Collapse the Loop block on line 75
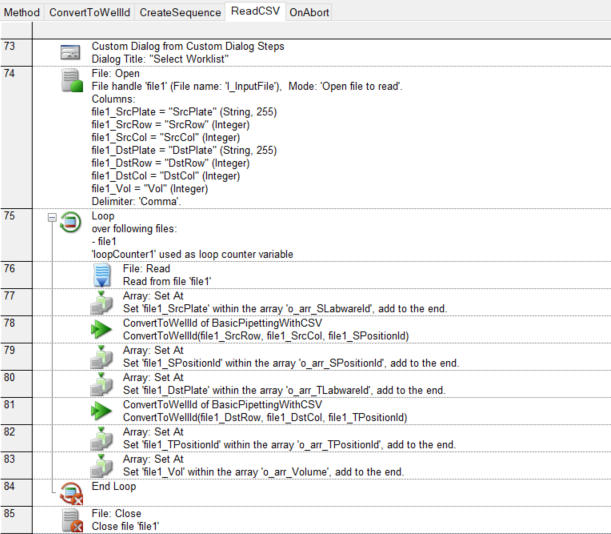 [x=50, y=217]
